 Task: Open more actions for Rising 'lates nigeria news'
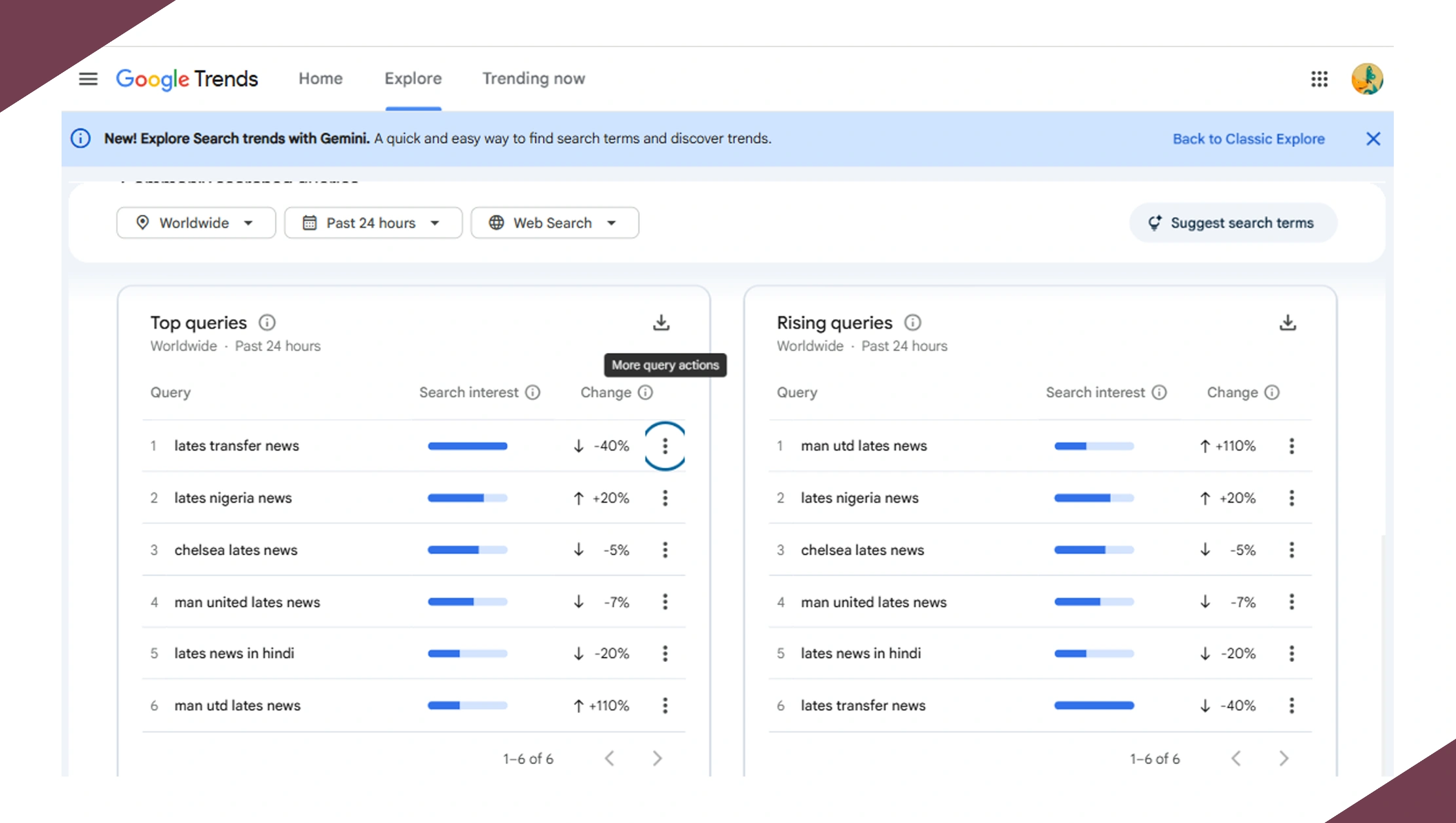pyautogui.click(x=1292, y=498)
